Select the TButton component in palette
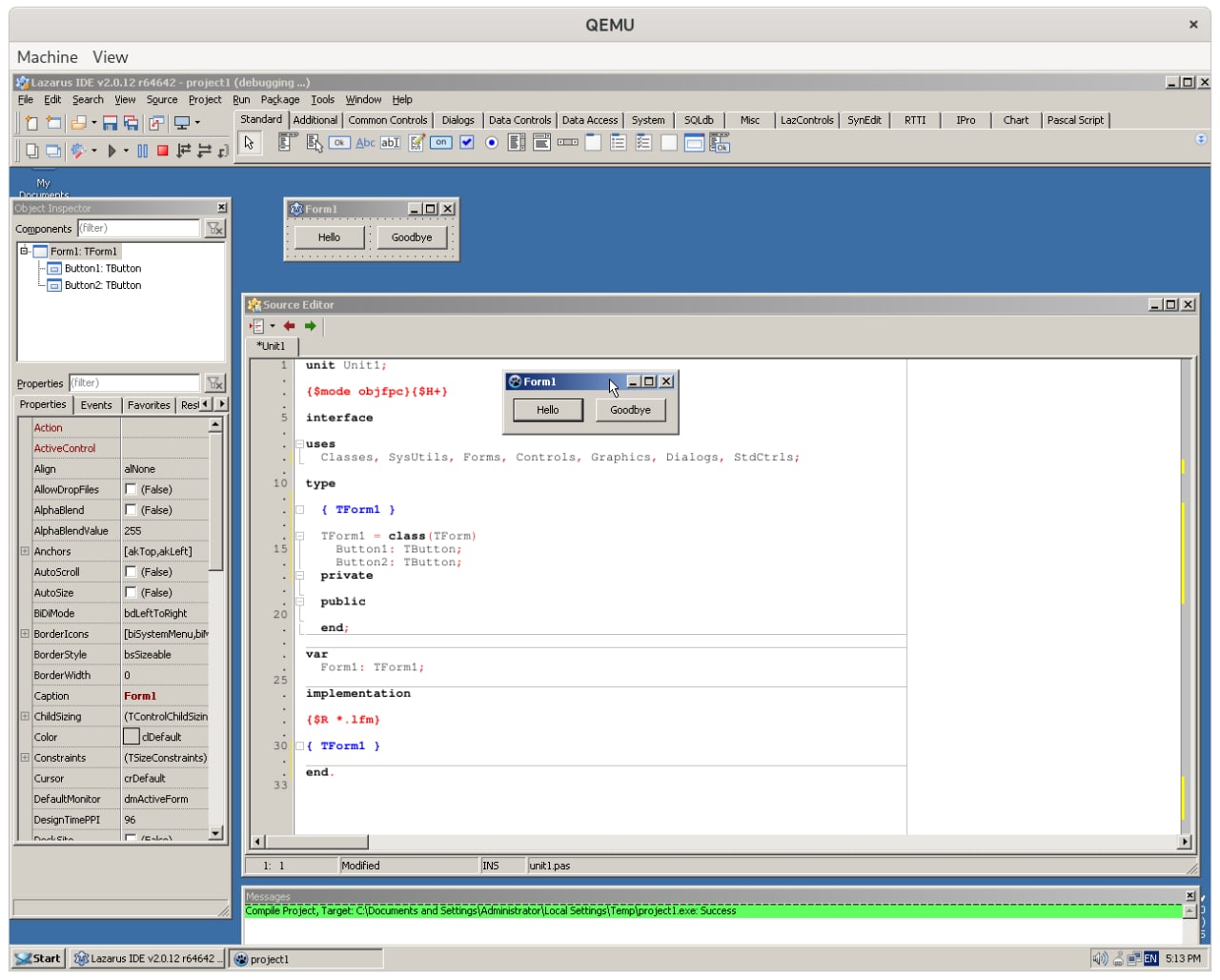The width and height of the screenshot is (1220, 980). 339,143
